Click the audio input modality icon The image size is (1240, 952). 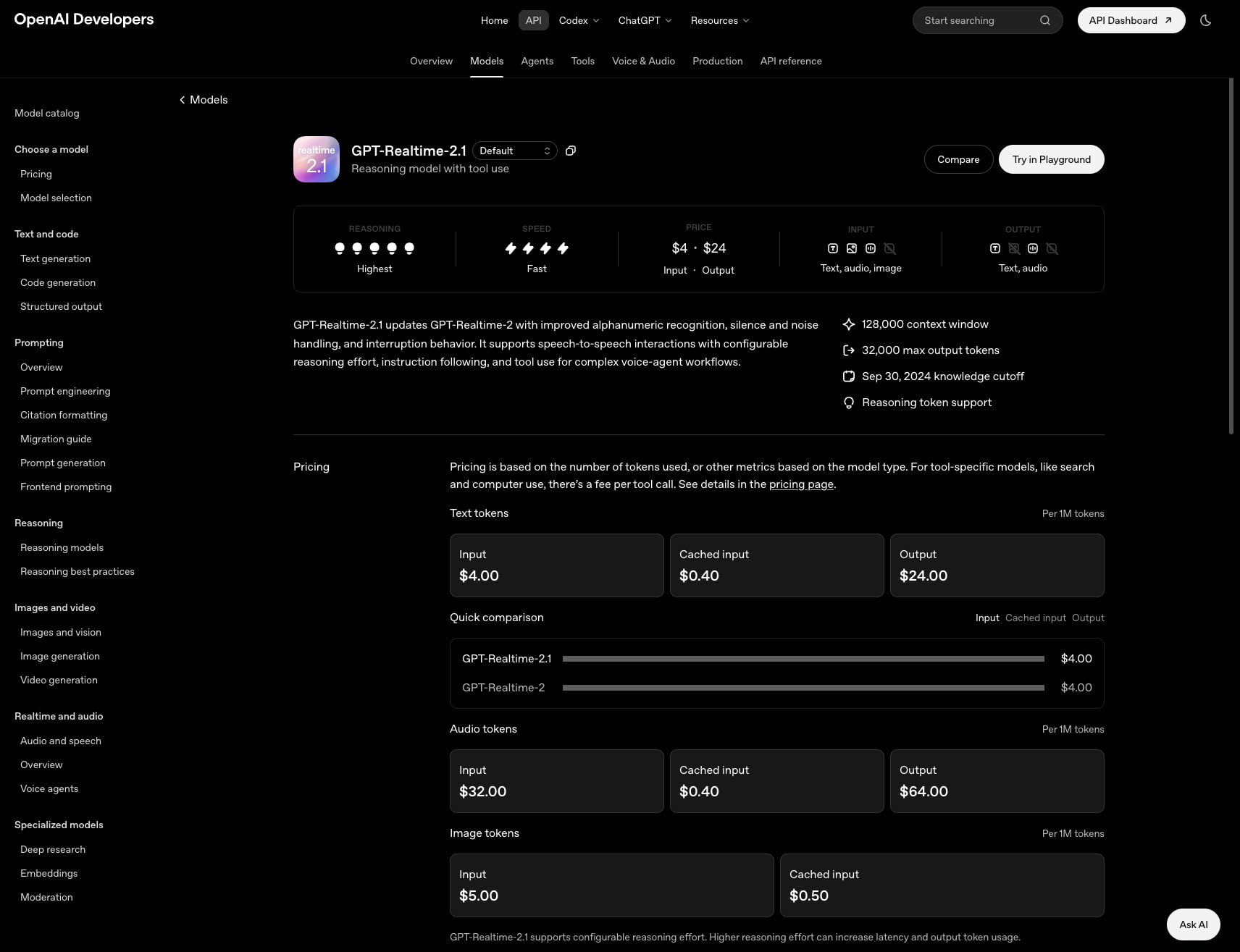(871, 248)
